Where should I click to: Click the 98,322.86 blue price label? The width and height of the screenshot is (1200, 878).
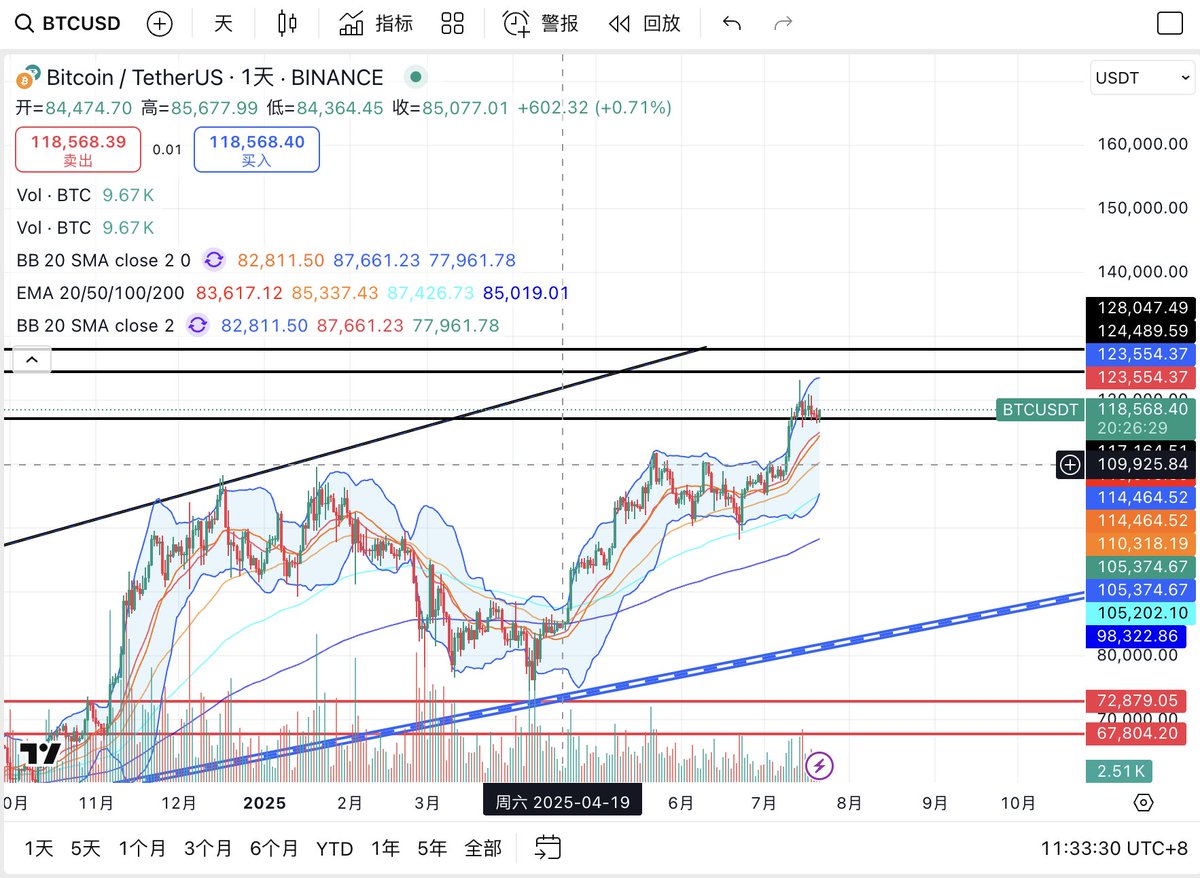1136,636
